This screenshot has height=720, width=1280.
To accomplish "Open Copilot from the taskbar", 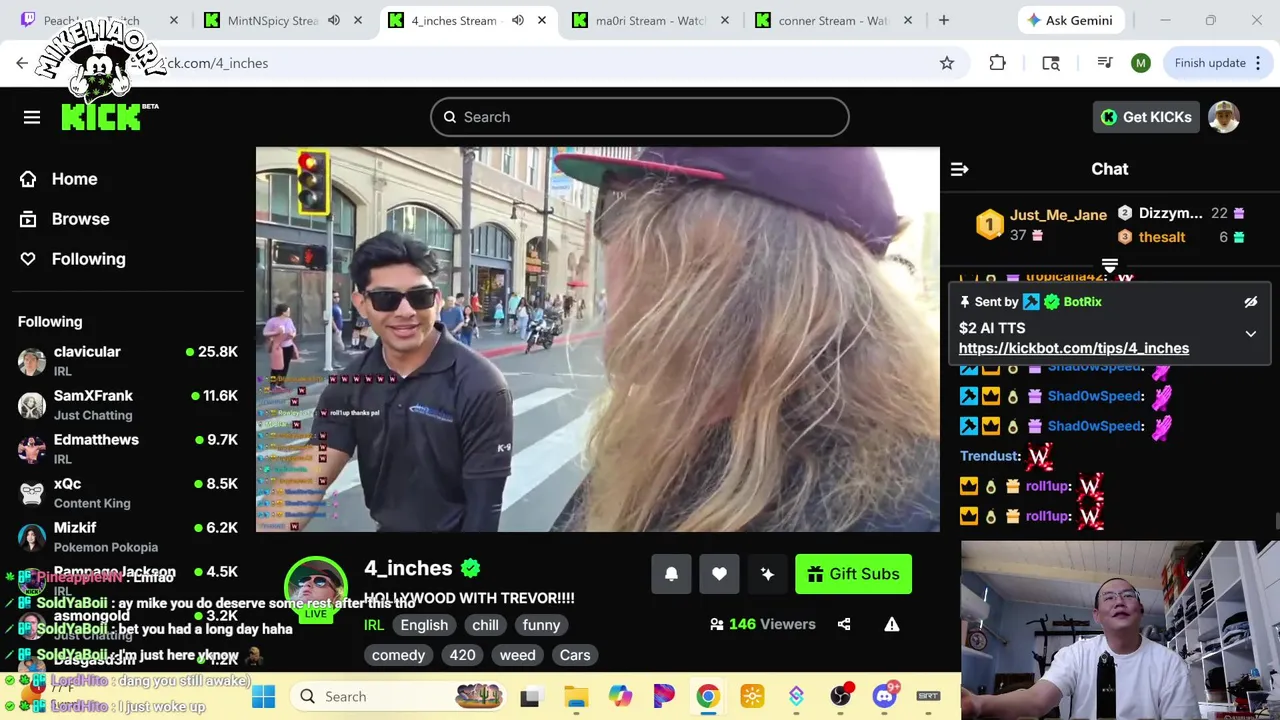I will (620, 696).
